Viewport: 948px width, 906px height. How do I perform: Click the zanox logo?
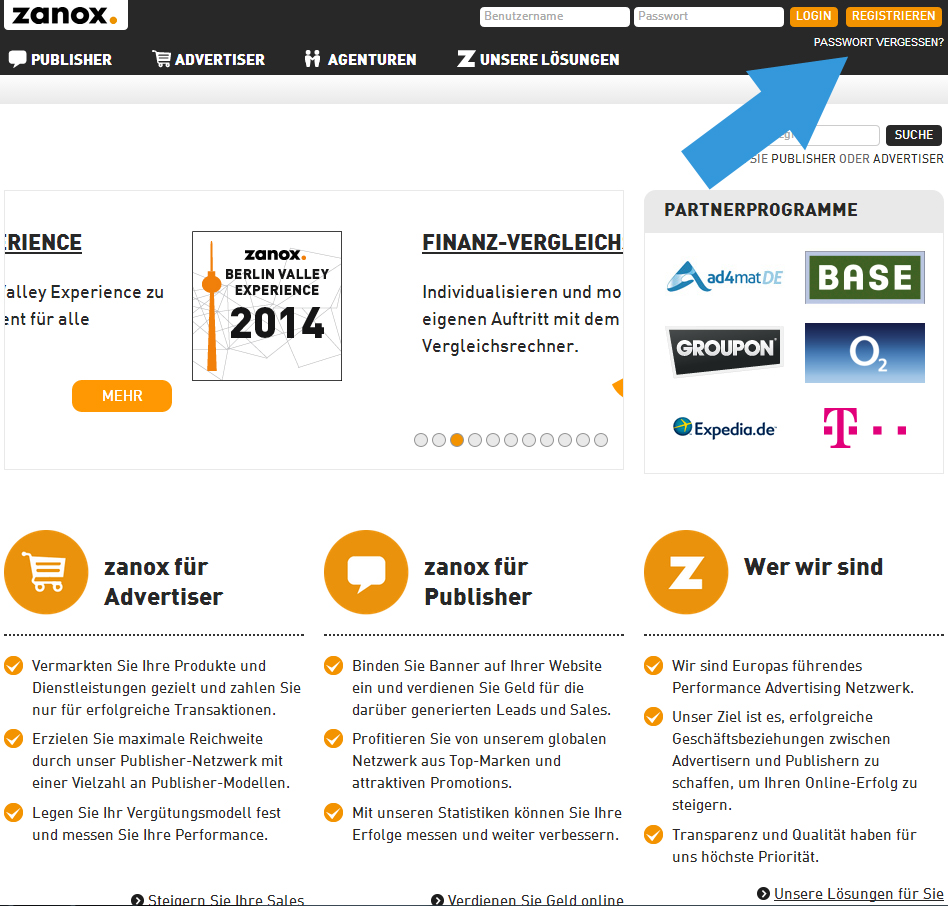[x=65, y=15]
